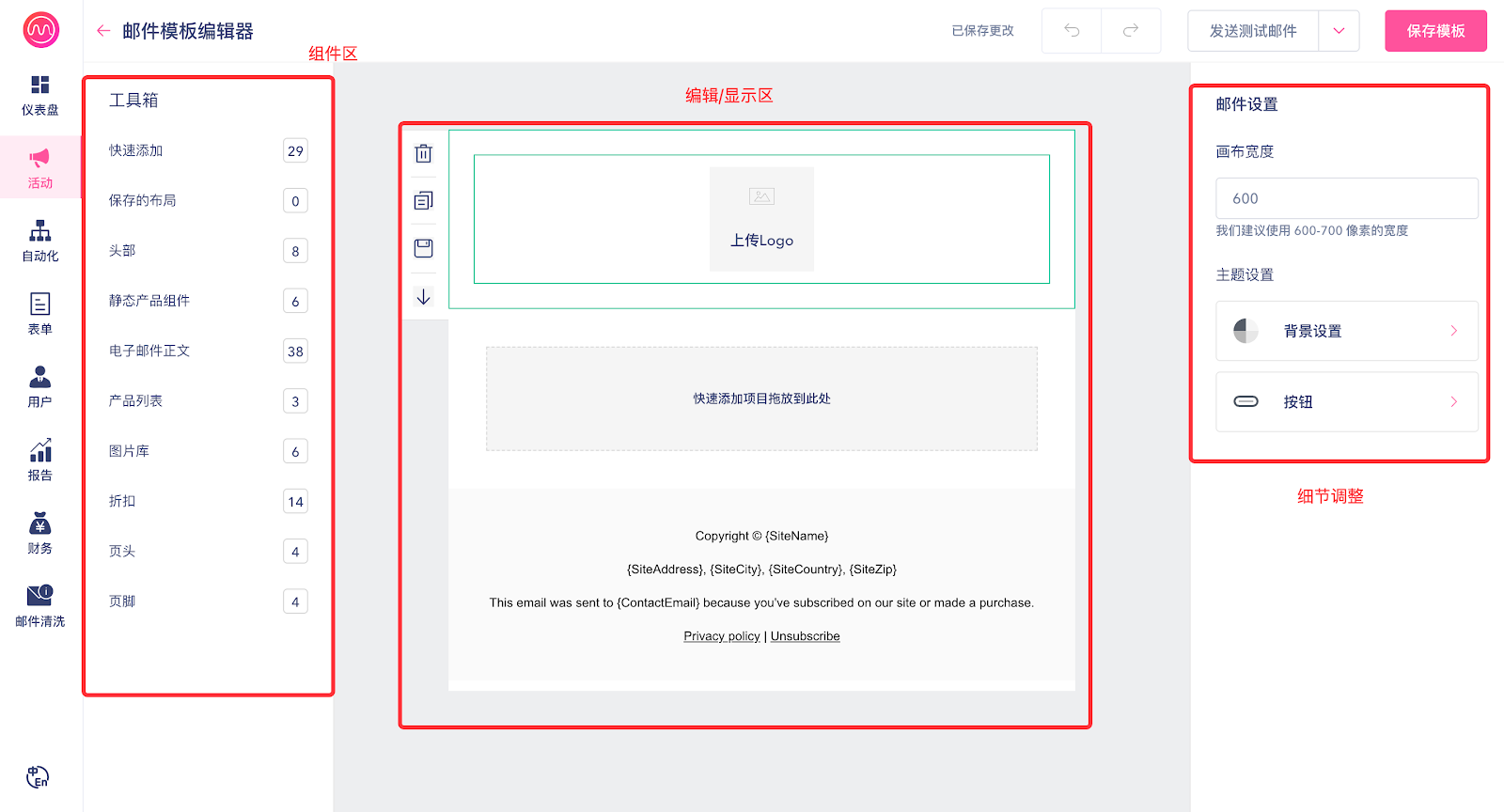Click the duplicate block icon
The height and width of the screenshot is (812, 1504).
[424, 201]
